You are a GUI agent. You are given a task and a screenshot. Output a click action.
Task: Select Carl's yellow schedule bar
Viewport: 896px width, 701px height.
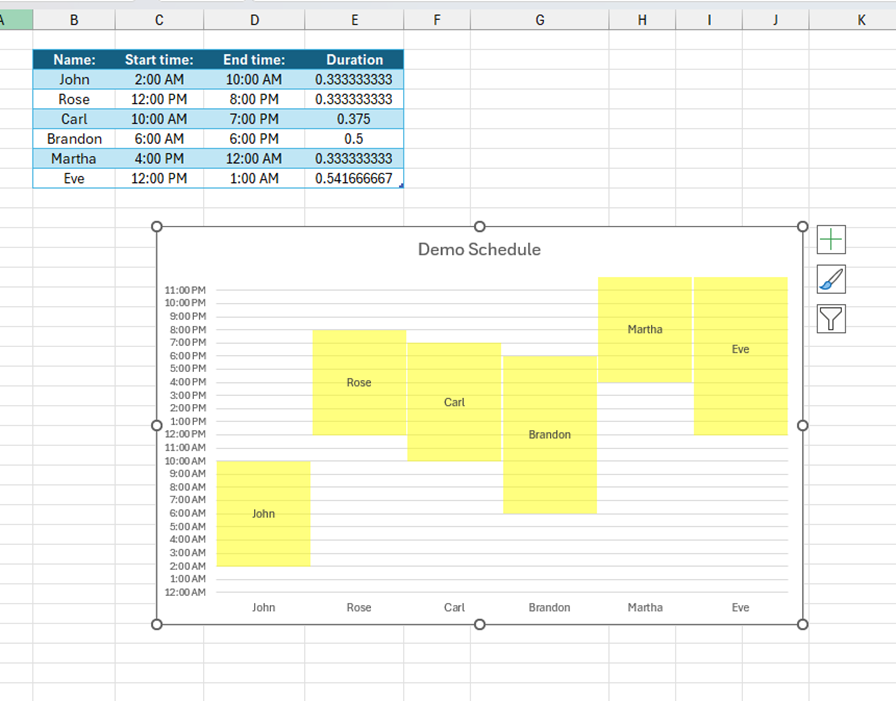click(x=454, y=402)
